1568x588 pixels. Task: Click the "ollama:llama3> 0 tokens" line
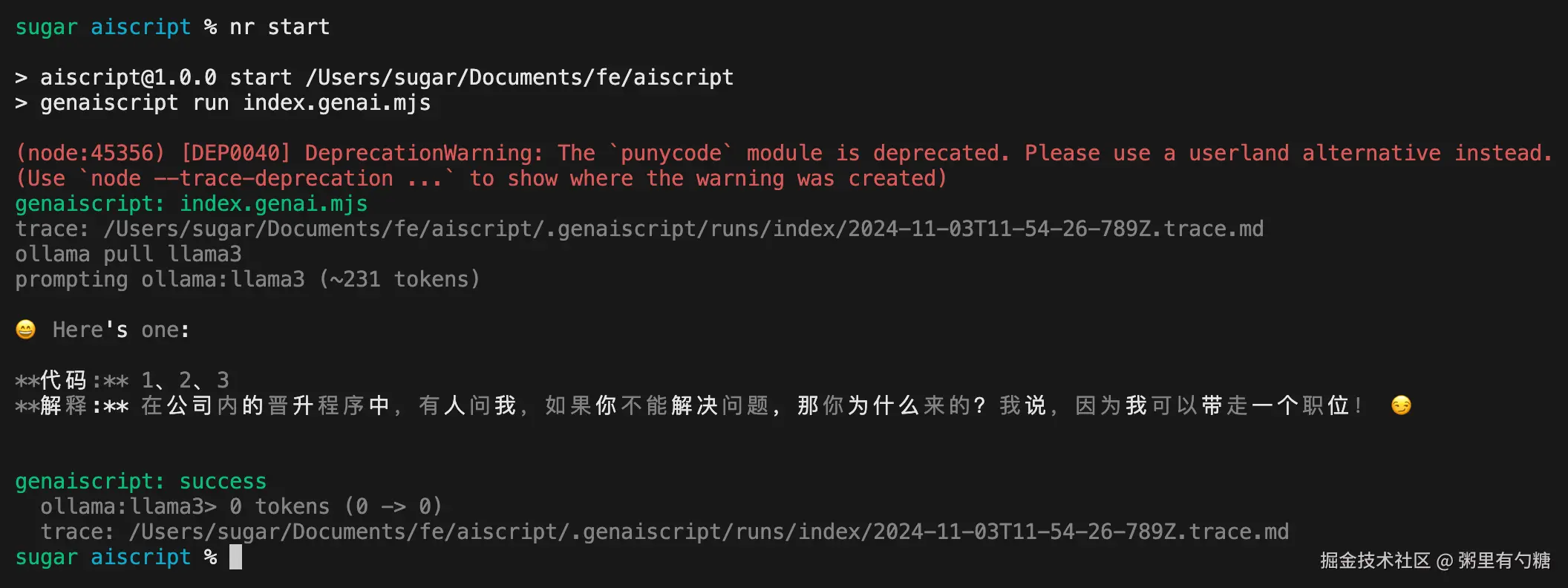click(241, 506)
